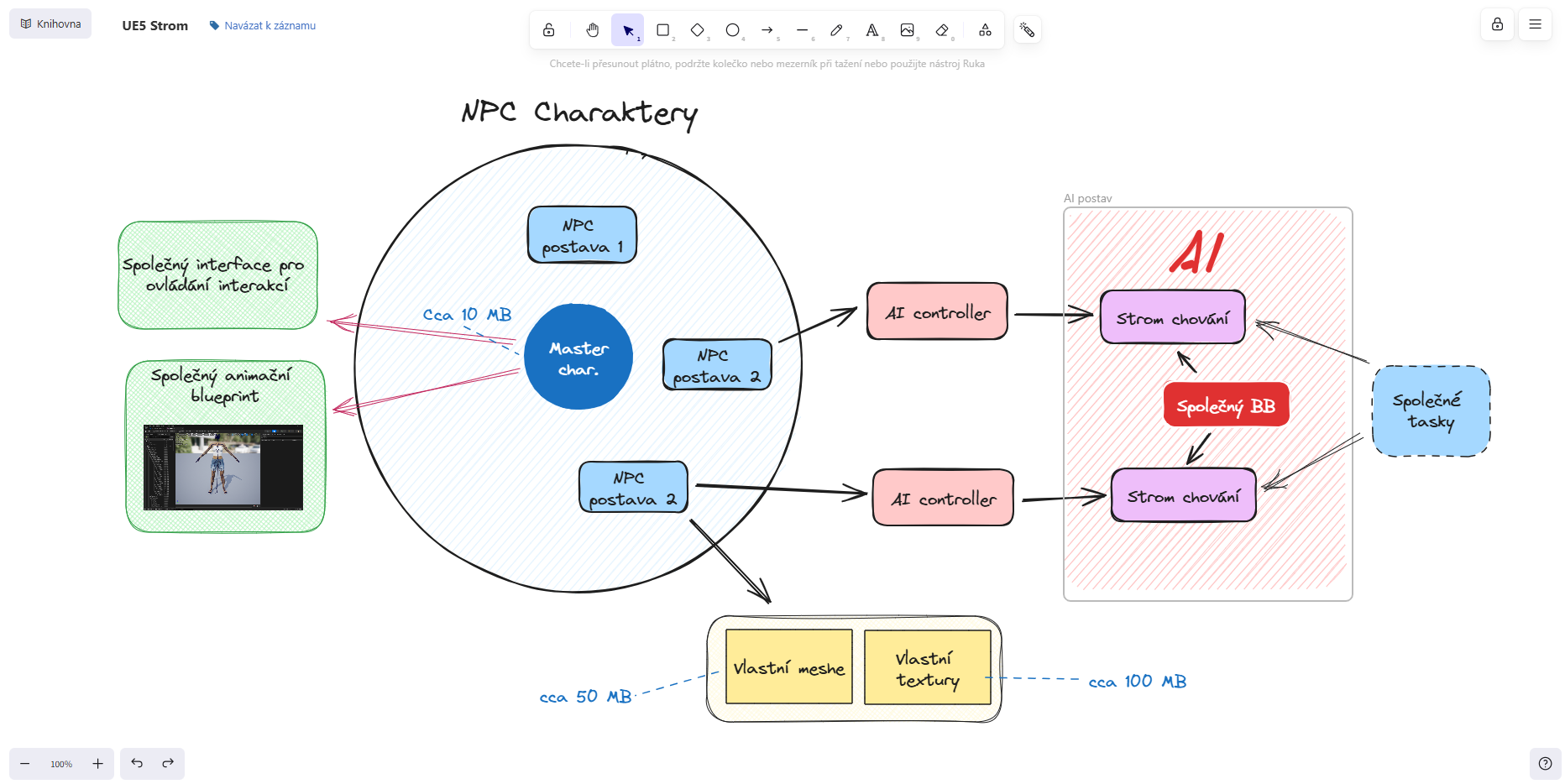Select the animation blueprint screenshot image
This screenshot has width=1565, height=784.
pos(223,467)
